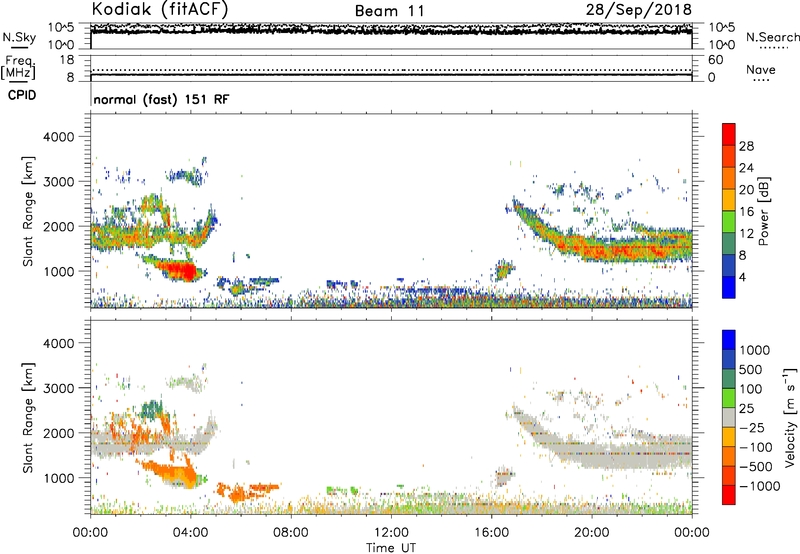Click the 'Time UT' axis label
800x554 pixels.
(391, 547)
